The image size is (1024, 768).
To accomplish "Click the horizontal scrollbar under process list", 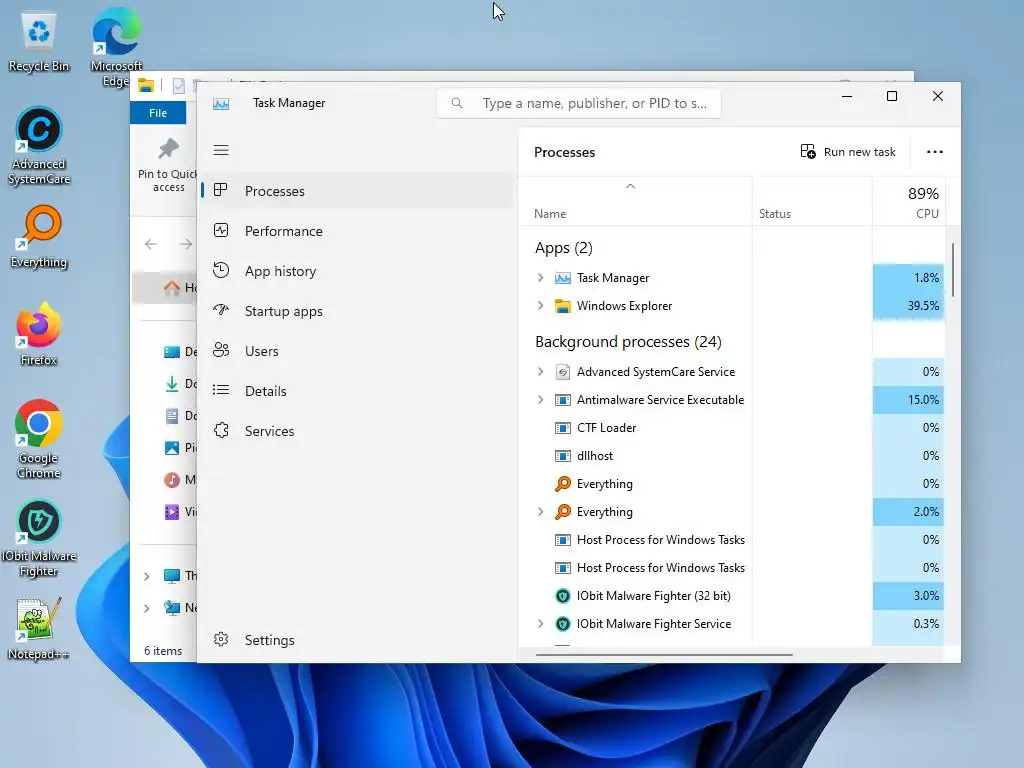I will coord(664,654).
